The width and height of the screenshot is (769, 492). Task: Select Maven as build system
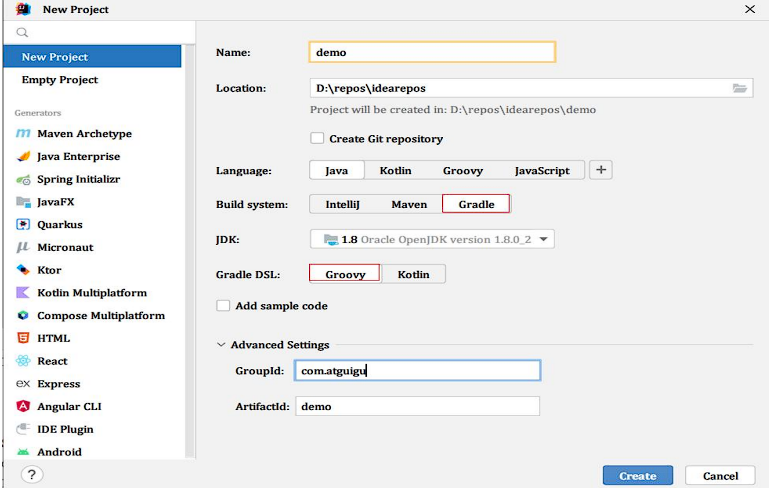(409, 204)
